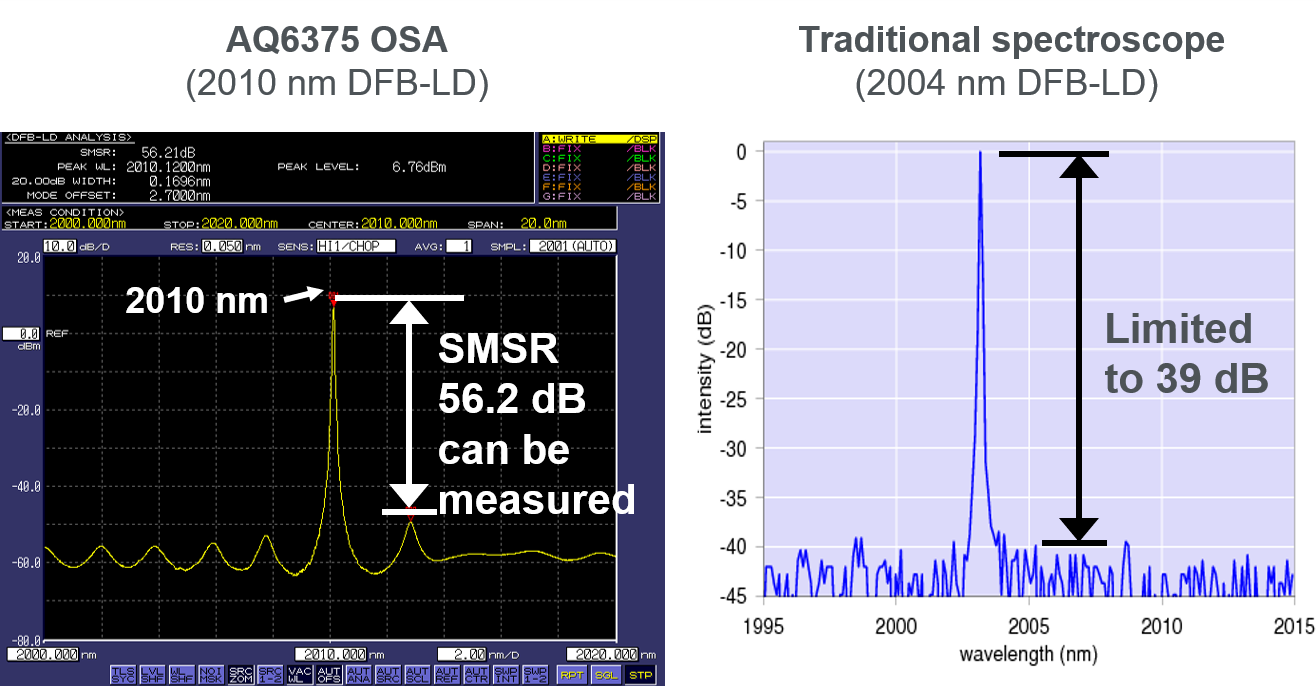Click the WL SHF wavelength shift icon

[182, 675]
